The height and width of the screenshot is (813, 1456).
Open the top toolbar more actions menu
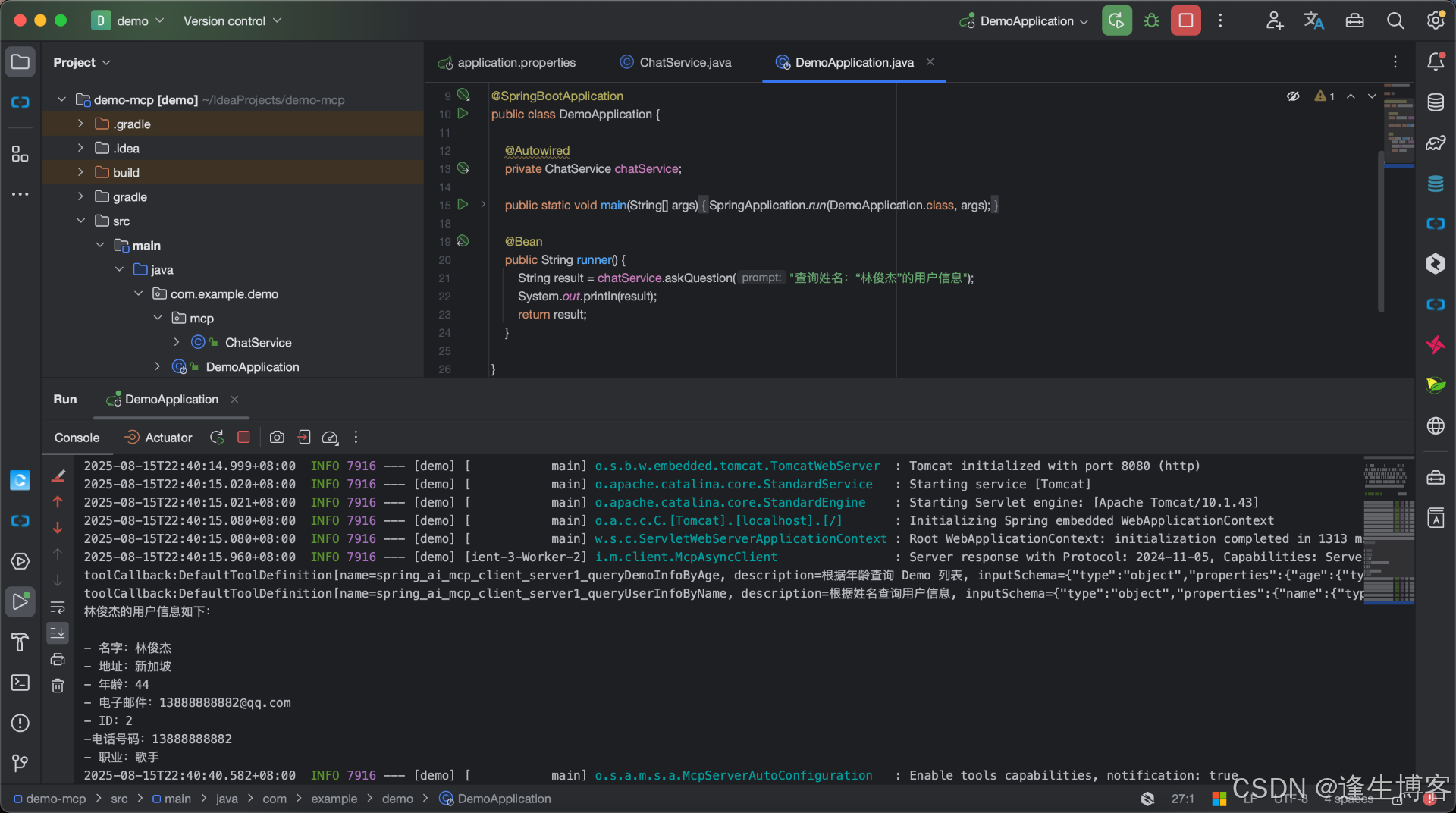(x=1220, y=20)
